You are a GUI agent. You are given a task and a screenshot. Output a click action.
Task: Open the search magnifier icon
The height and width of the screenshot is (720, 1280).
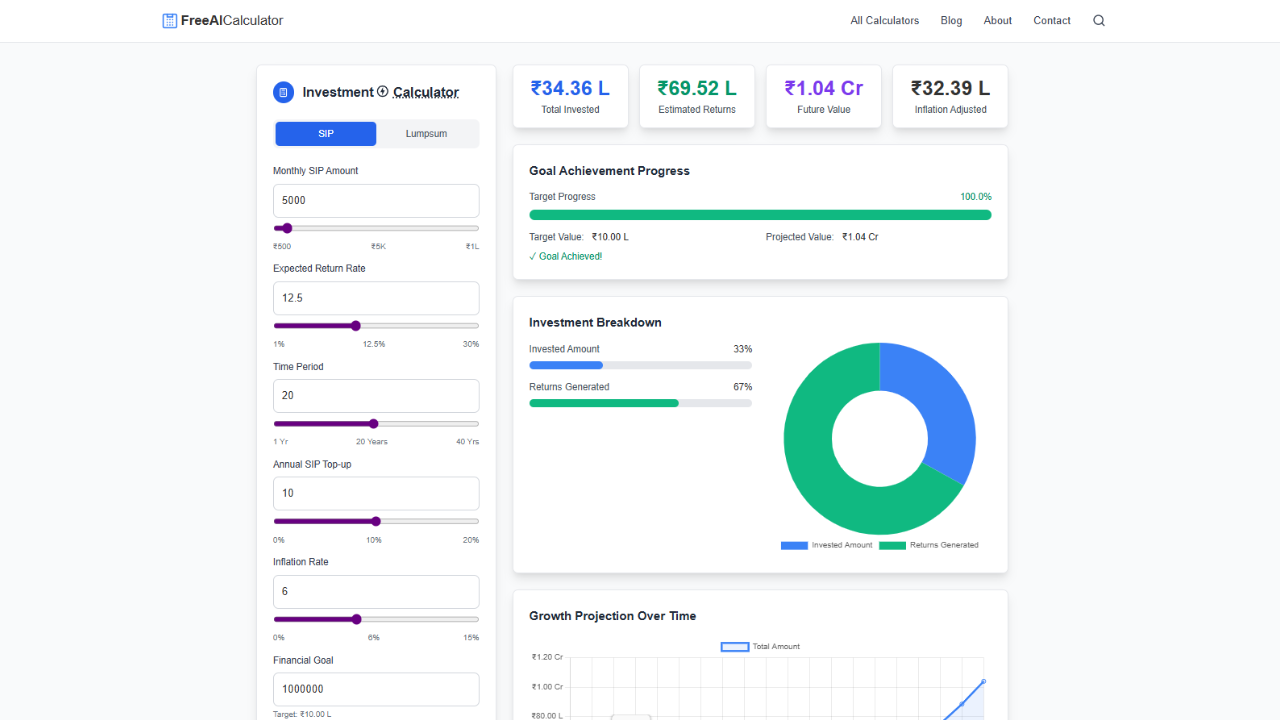click(1099, 21)
